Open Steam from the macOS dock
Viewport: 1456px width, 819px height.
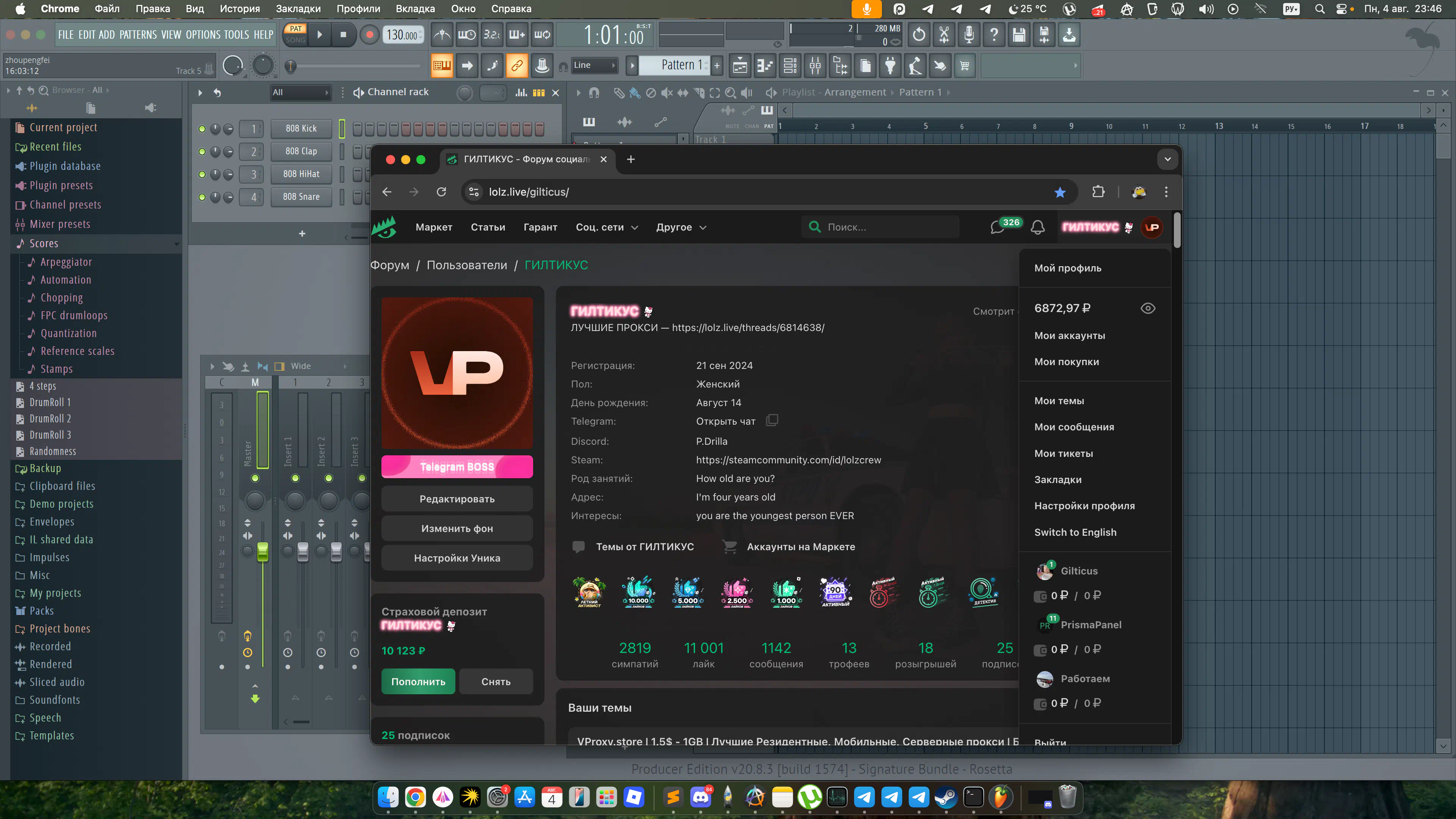pyautogui.click(x=946, y=797)
